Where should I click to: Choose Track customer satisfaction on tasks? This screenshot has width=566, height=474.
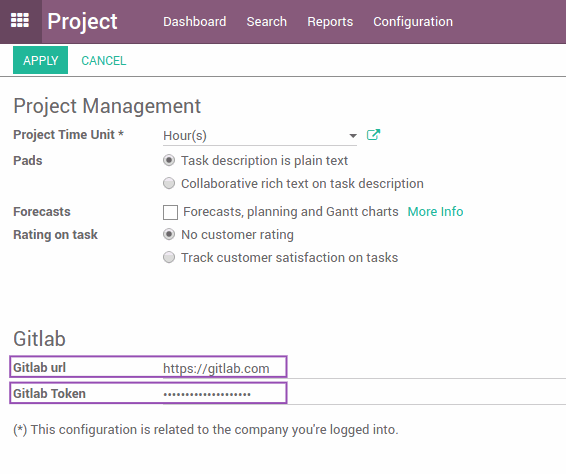(x=169, y=257)
